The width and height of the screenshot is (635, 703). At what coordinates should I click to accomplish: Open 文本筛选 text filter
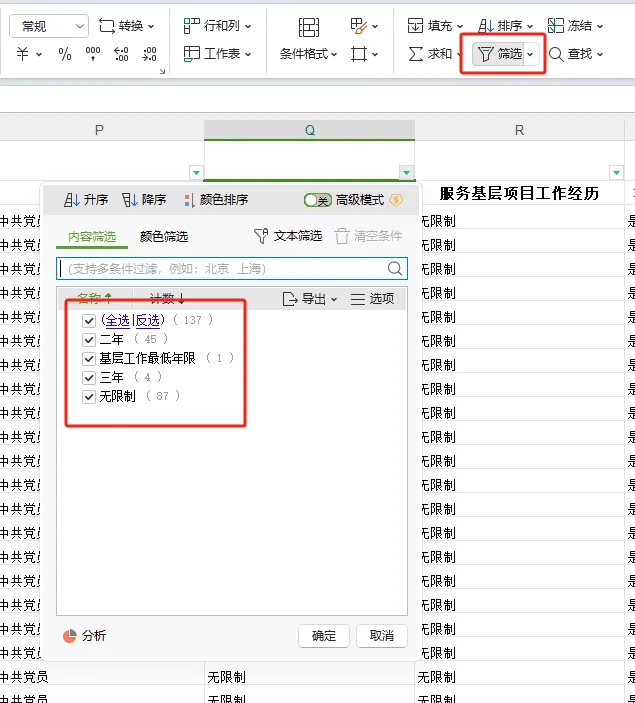pyautogui.click(x=288, y=236)
